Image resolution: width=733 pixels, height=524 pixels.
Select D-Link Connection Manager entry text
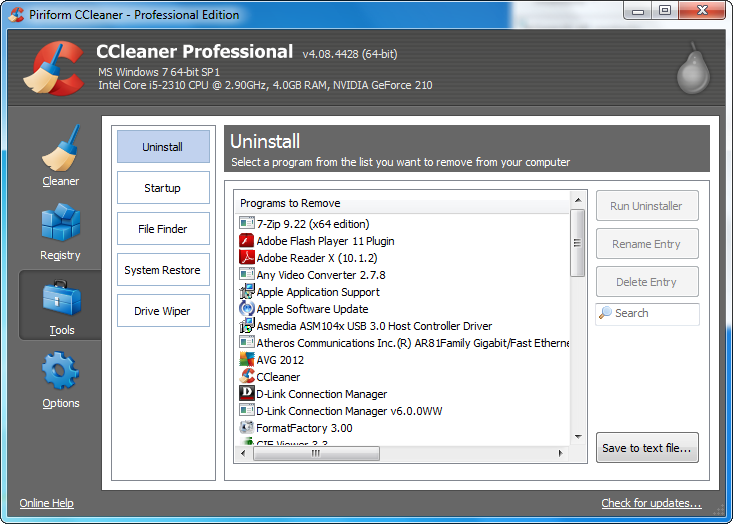click(x=322, y=394)
